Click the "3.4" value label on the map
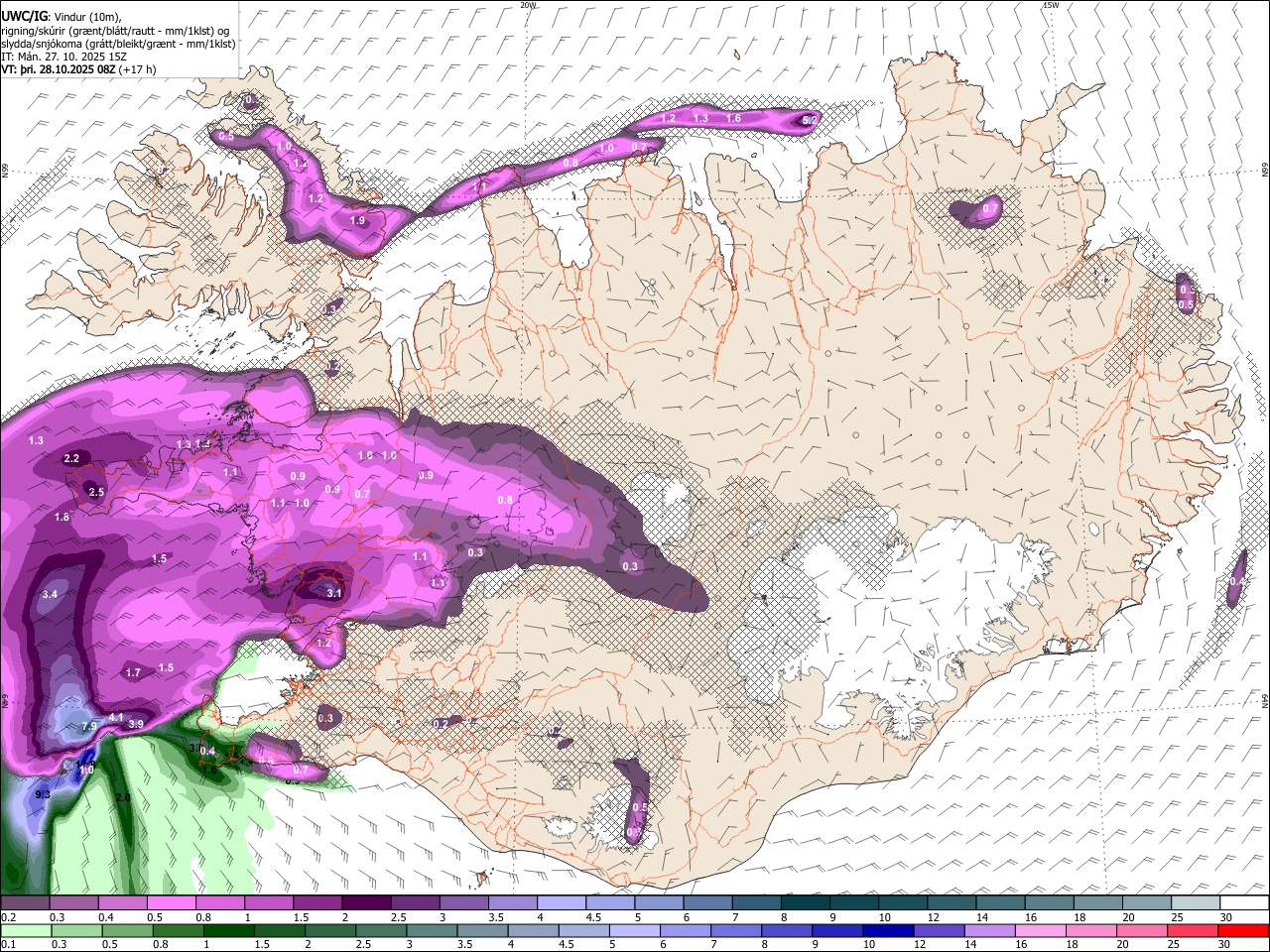 coord(51,594)
